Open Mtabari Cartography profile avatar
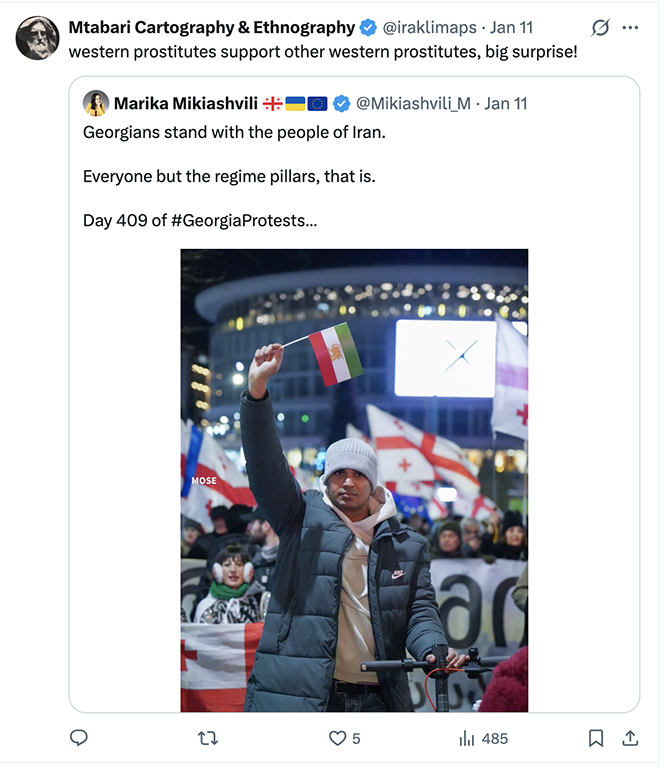The image size is (668, 768). (38, 38)
